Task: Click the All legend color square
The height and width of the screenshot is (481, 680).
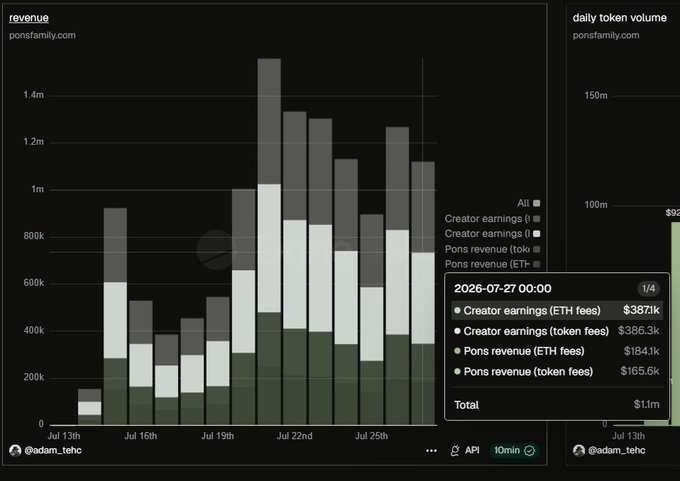Action: pyautogui.click(x=536, y=203)
